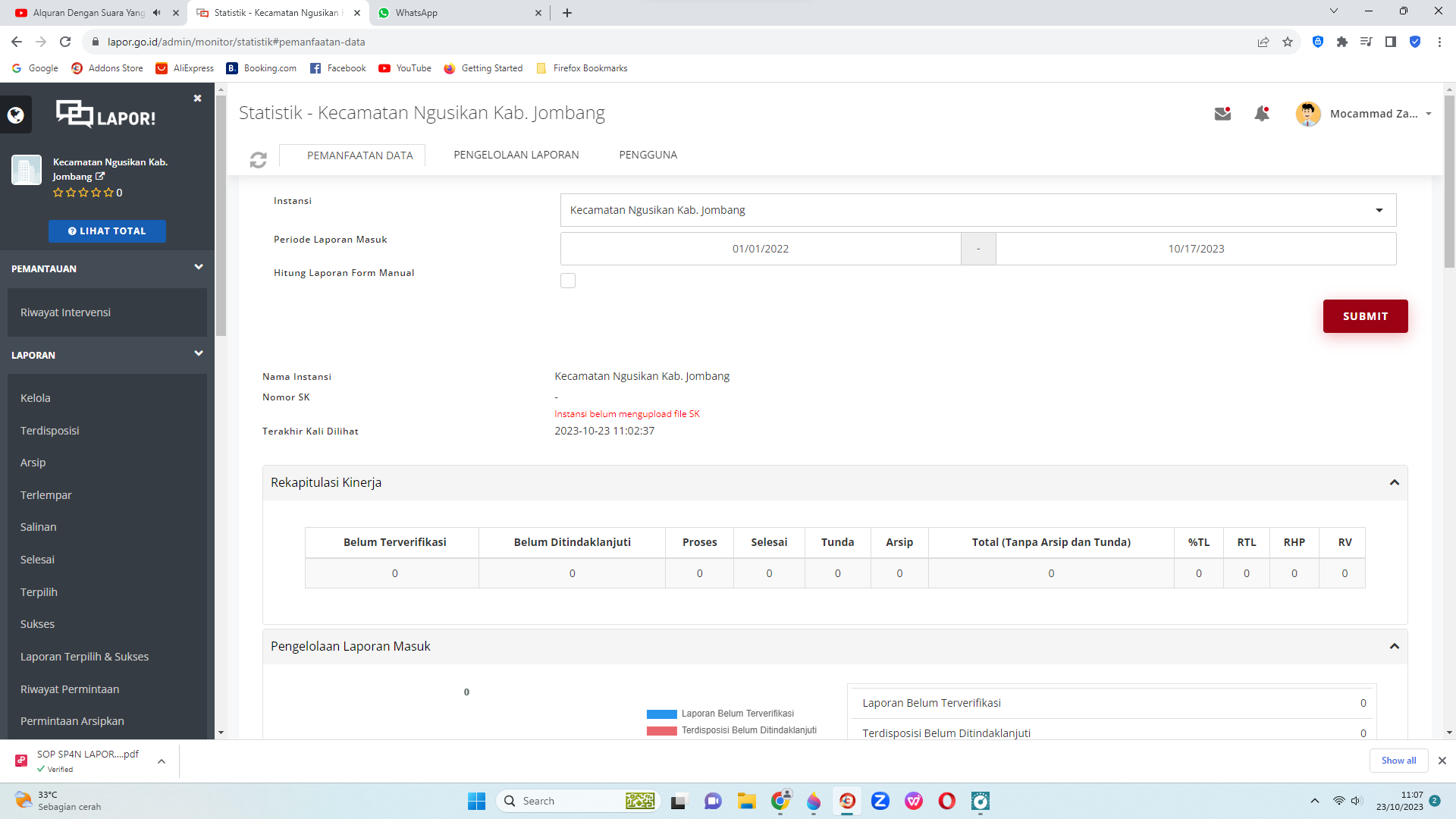Click the LAPOR! logo
Screen dimensions: 1456x819
(106, 115)
